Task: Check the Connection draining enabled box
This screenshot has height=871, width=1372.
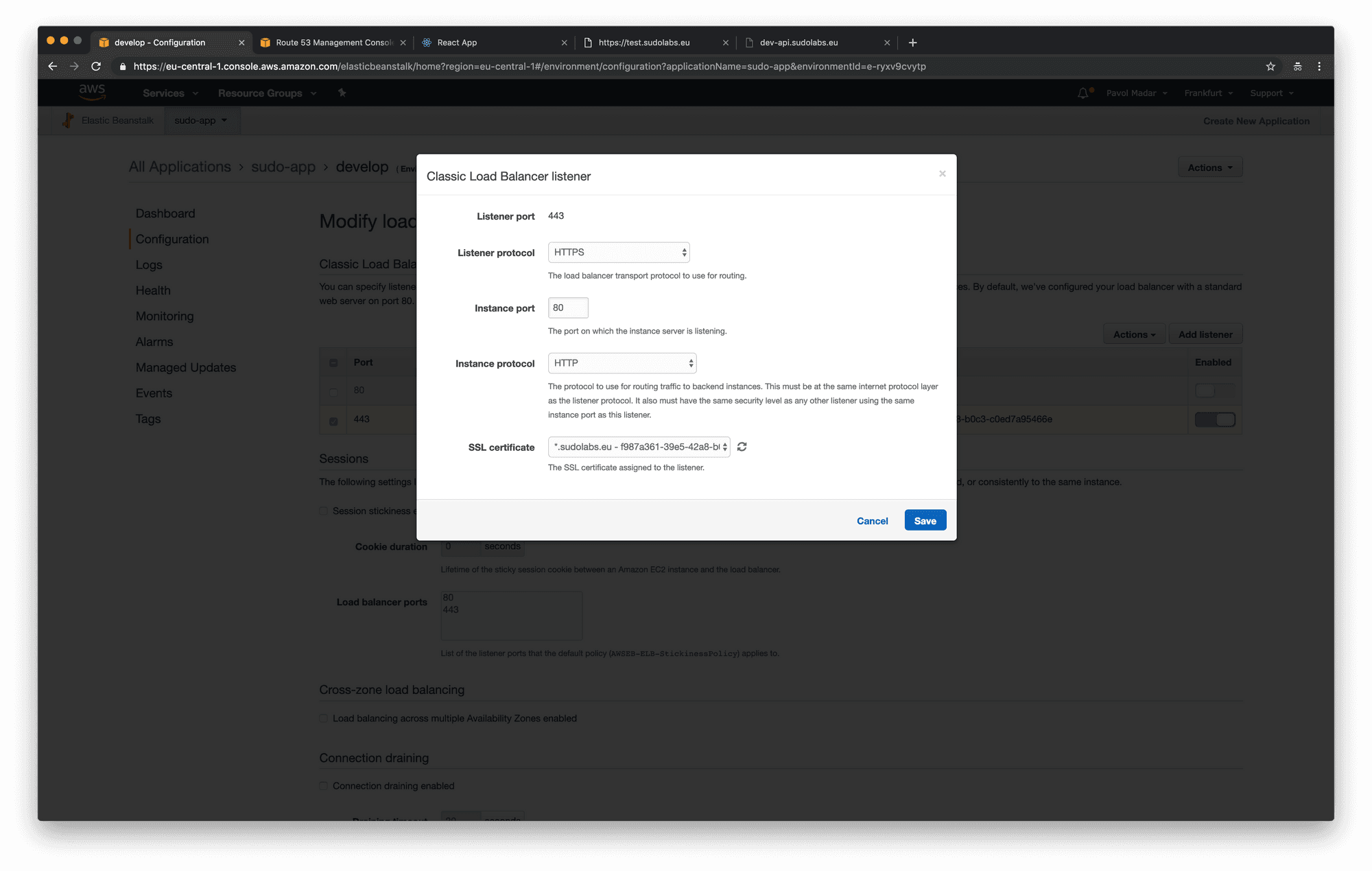Action: pyautogui.click(x=323, y=786)
